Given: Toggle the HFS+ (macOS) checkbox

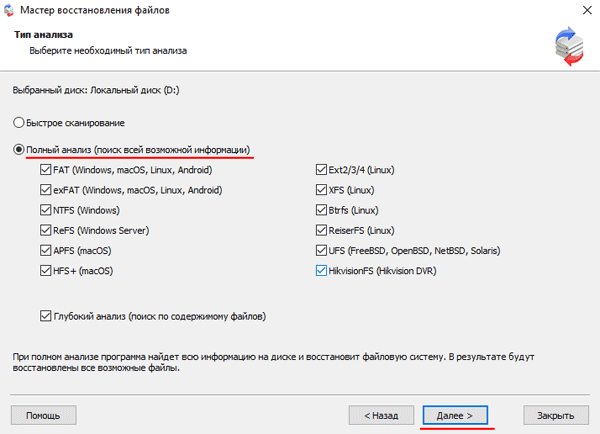Looking at the screenshot, I should [46, 270].
